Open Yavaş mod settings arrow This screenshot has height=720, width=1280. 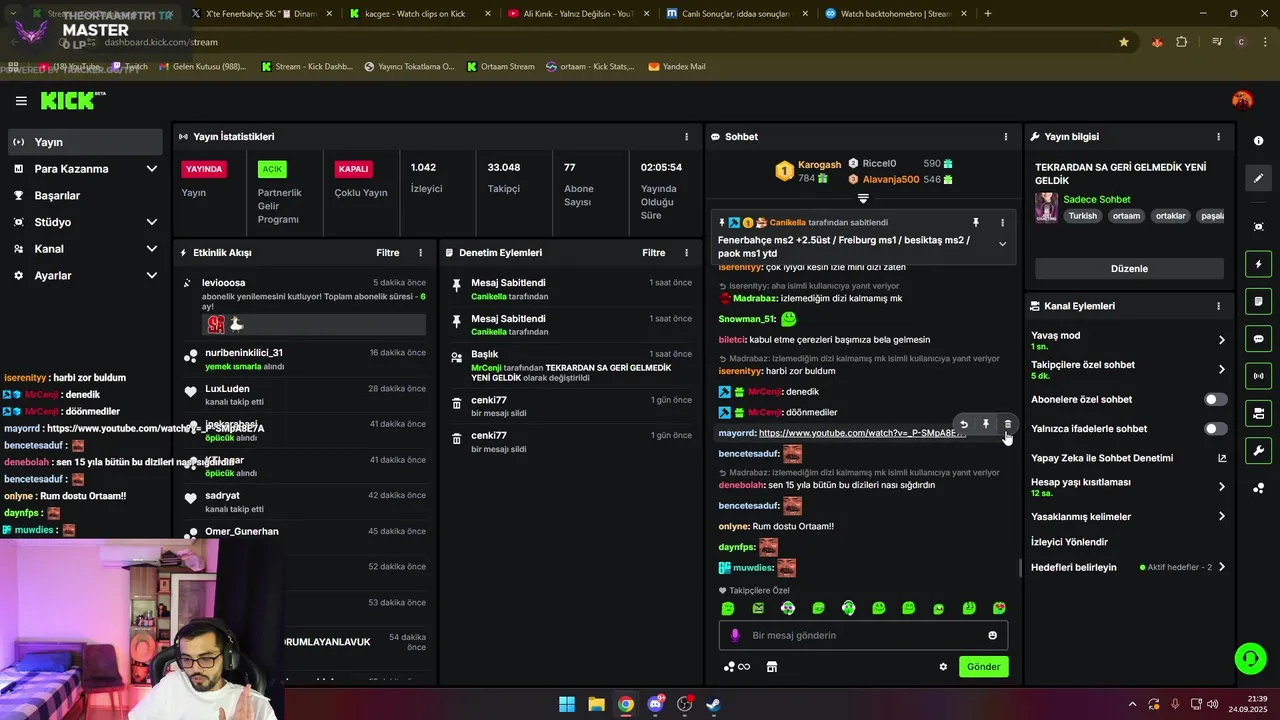pos(1221,340)
